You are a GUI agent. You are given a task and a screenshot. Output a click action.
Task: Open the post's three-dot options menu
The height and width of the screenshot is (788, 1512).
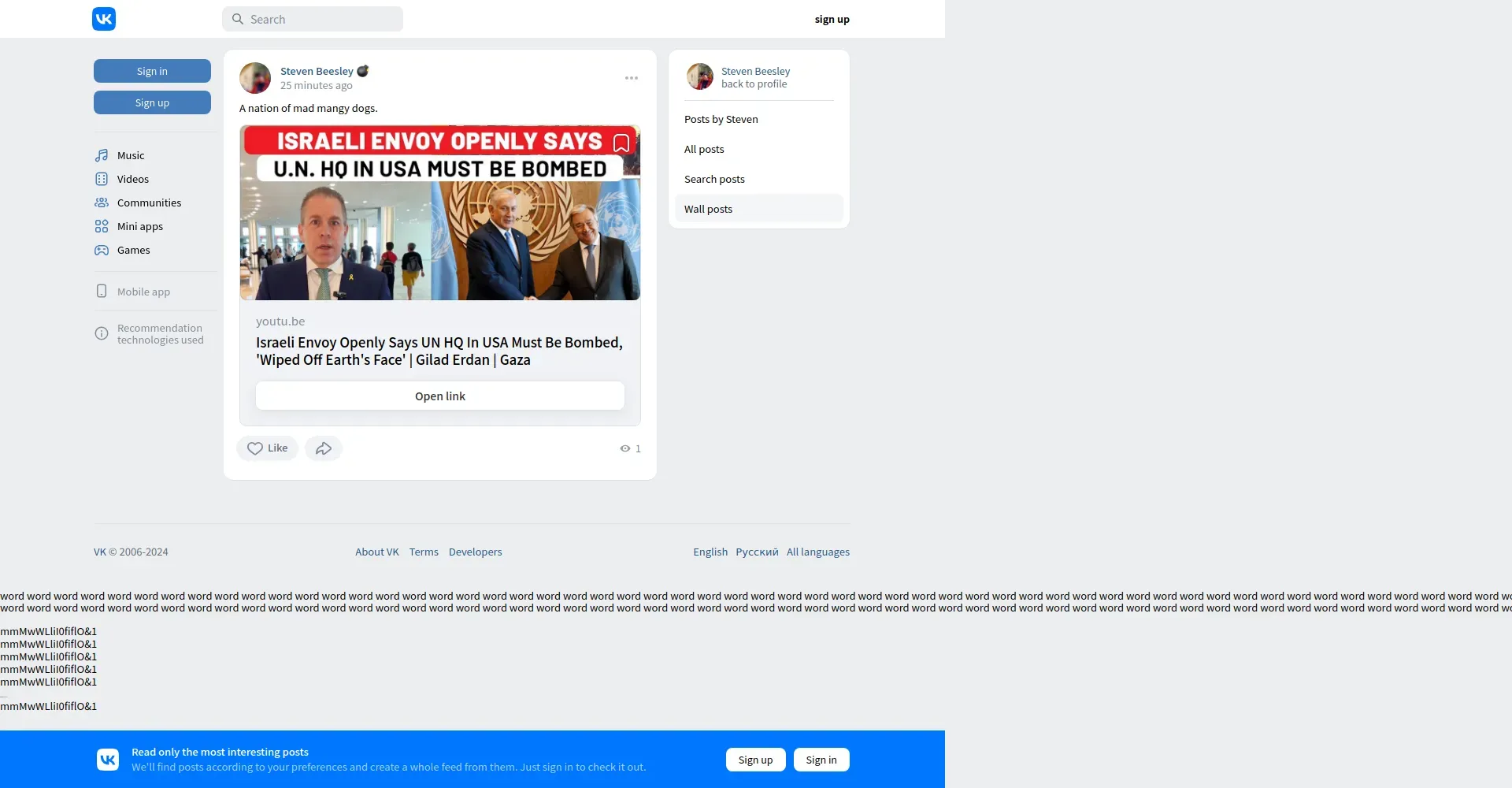632,78
